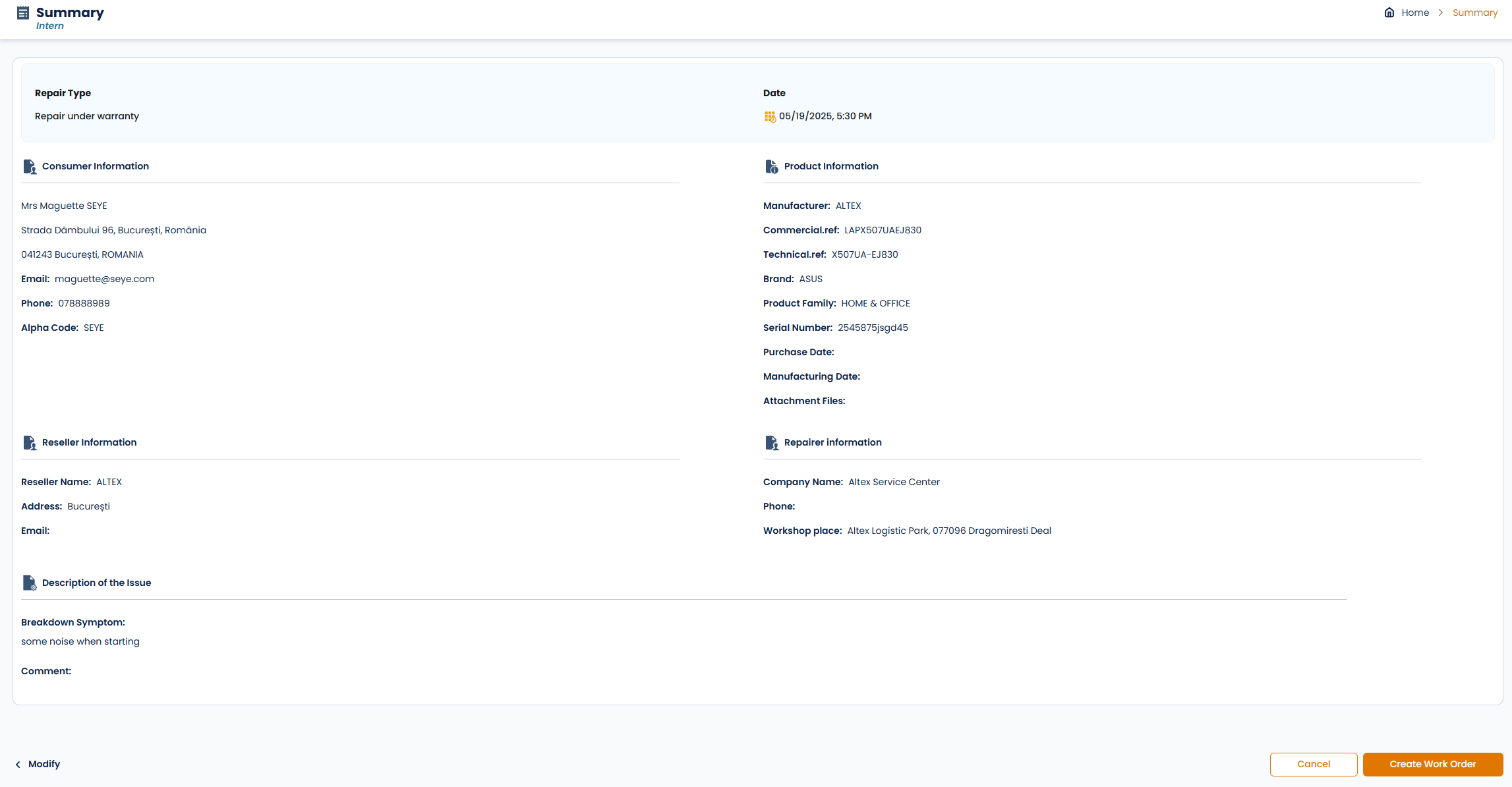Image resolution: width=1512 pixels, height=787 pixels.
Task: Click the calendar icon beside the date
Action: click(769, 117)
